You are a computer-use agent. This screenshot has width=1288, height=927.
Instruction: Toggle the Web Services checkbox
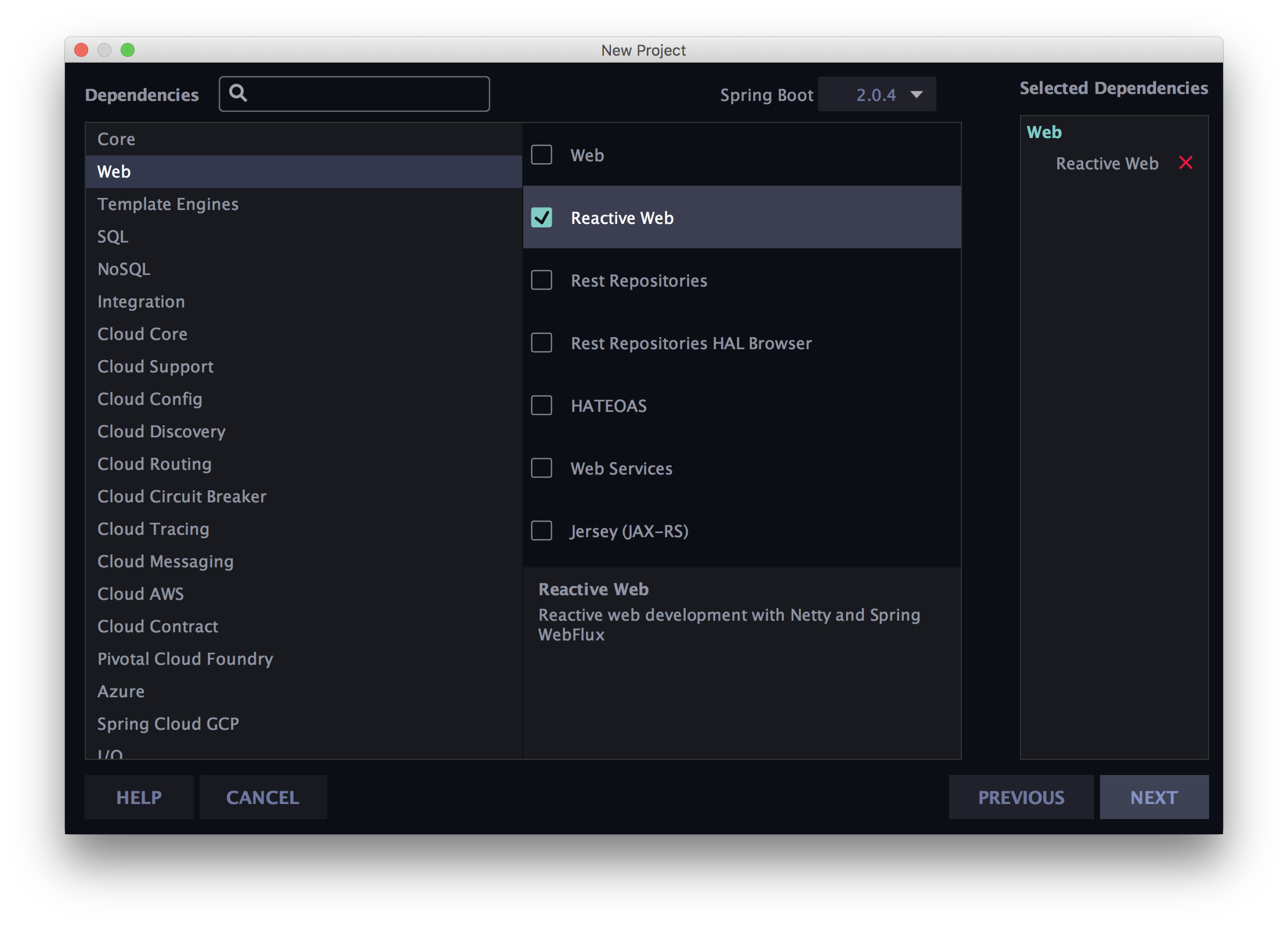[x=541, y=468]
